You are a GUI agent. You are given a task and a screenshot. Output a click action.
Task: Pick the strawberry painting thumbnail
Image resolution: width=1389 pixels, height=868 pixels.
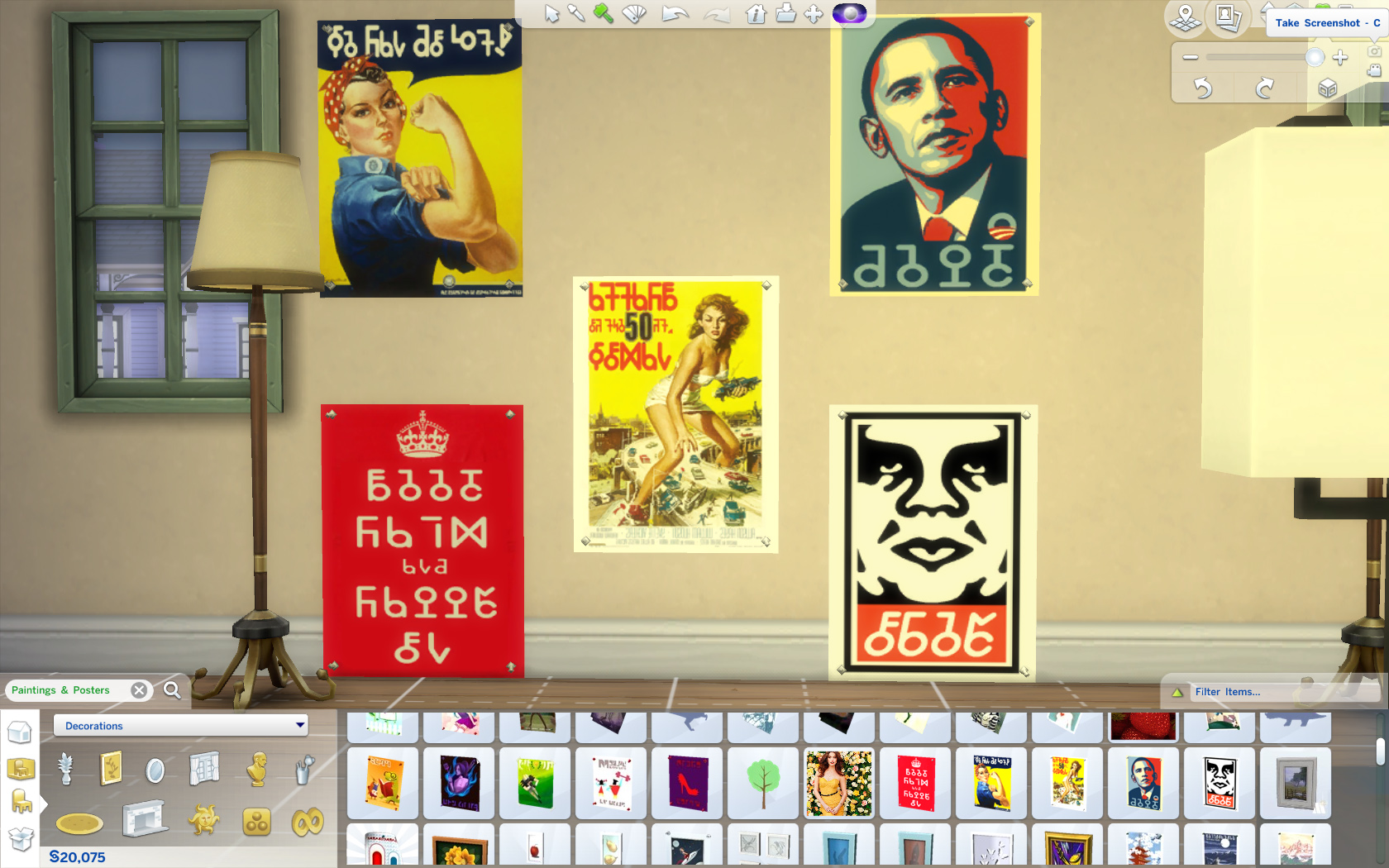pyautogui.click(x=1143, y=727)
